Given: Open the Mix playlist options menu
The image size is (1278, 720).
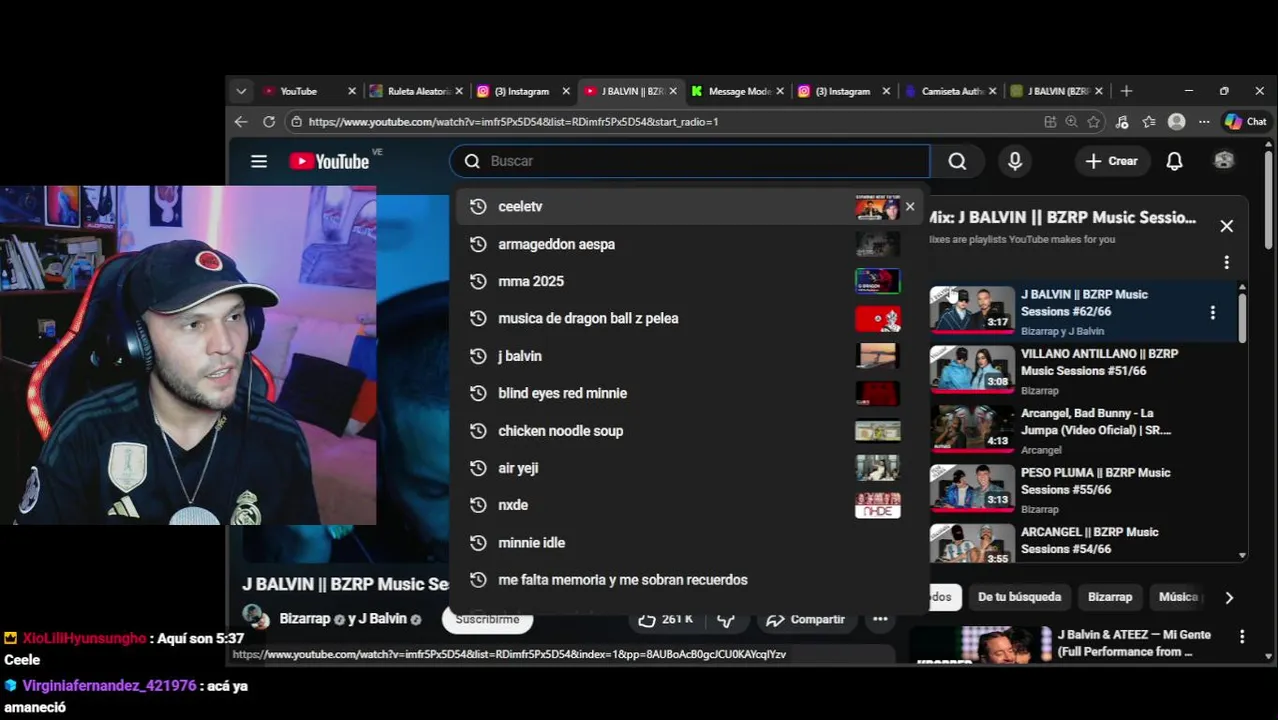Looking at the screenshot, I should [1227, 262].
